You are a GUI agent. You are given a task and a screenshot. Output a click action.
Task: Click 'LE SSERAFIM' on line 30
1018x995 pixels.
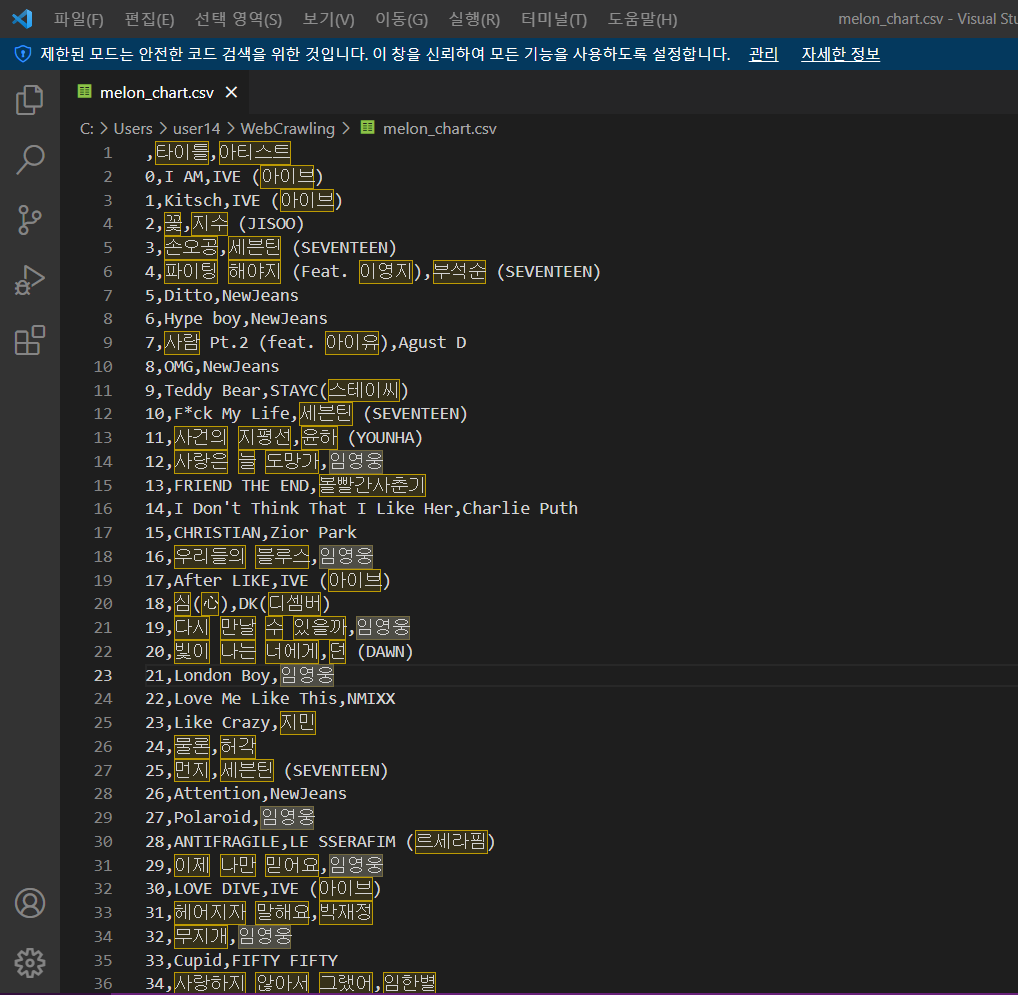pyautogui.click(x=342, y=842)
